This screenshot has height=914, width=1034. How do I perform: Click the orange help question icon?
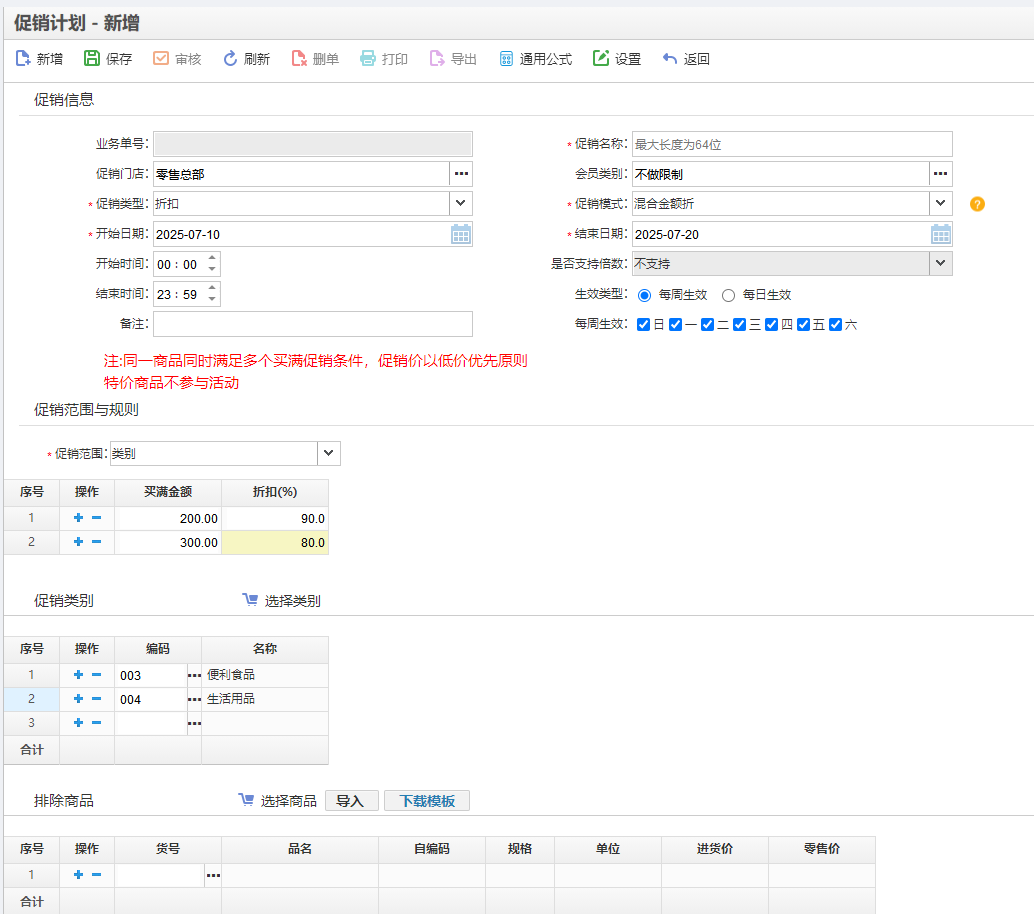(x=977, y=204)
